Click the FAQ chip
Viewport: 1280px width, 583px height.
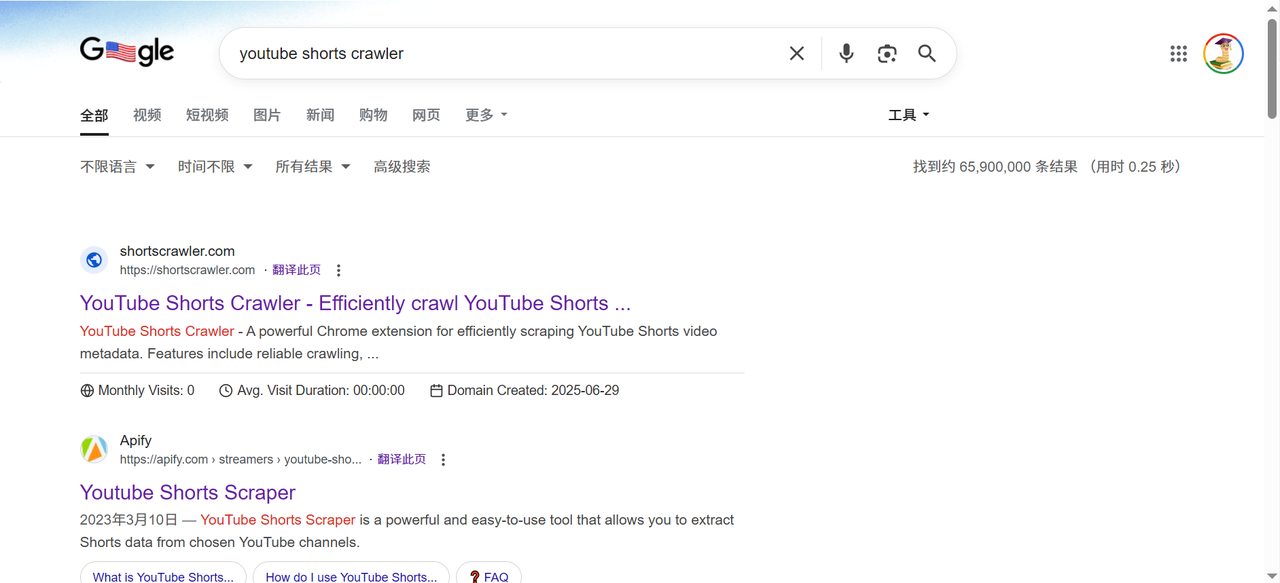[489, 577]
